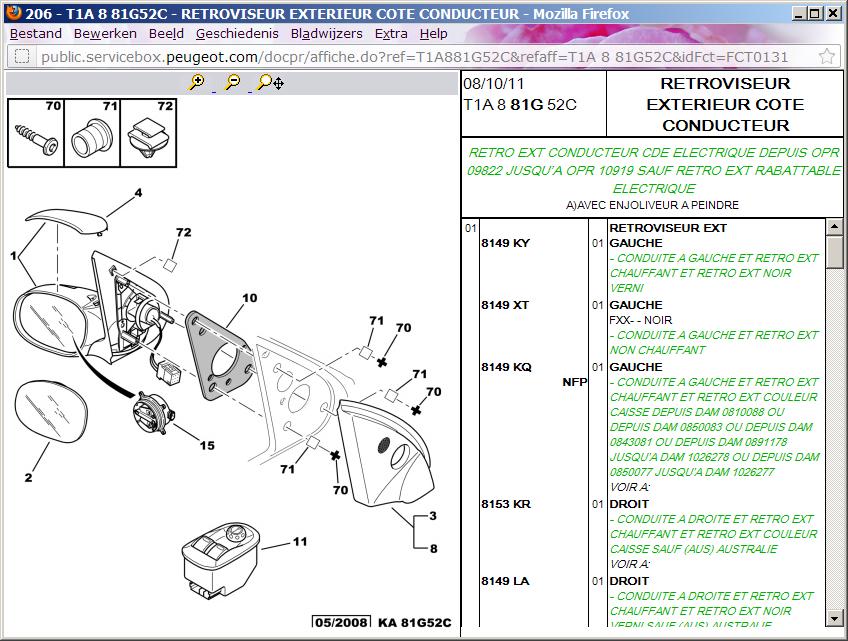Click callout number 1 for the mirror assembly

click(13, 255)
